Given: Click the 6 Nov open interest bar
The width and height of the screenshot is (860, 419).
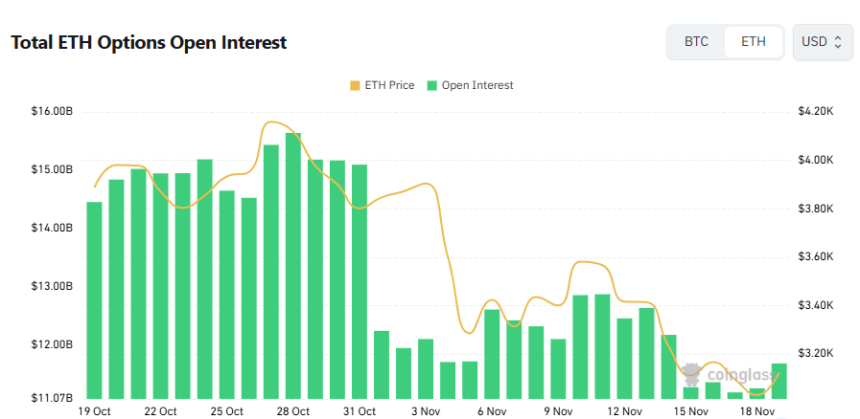Looking at the screenshot, I should [492, 353].
